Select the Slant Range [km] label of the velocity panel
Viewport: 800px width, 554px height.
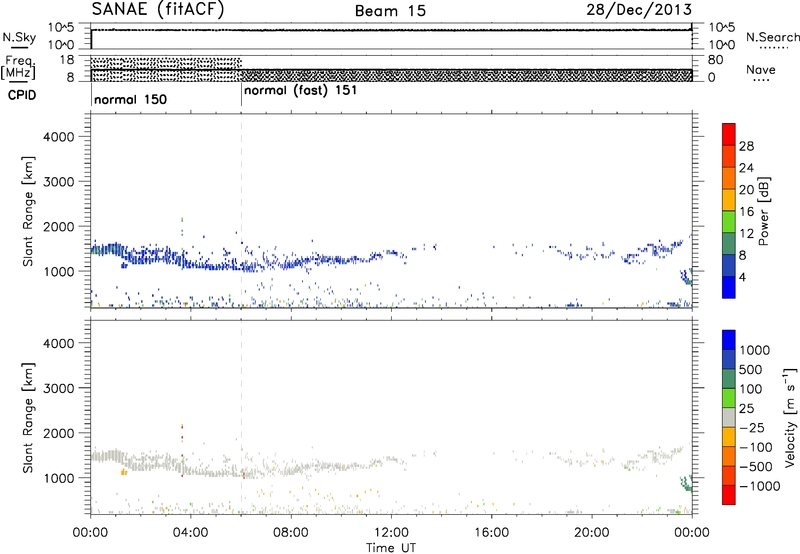28,417
